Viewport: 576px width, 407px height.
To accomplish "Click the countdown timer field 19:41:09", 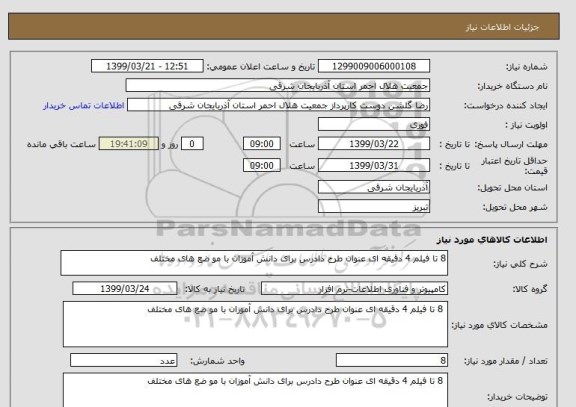I will [x=129, y=144].
